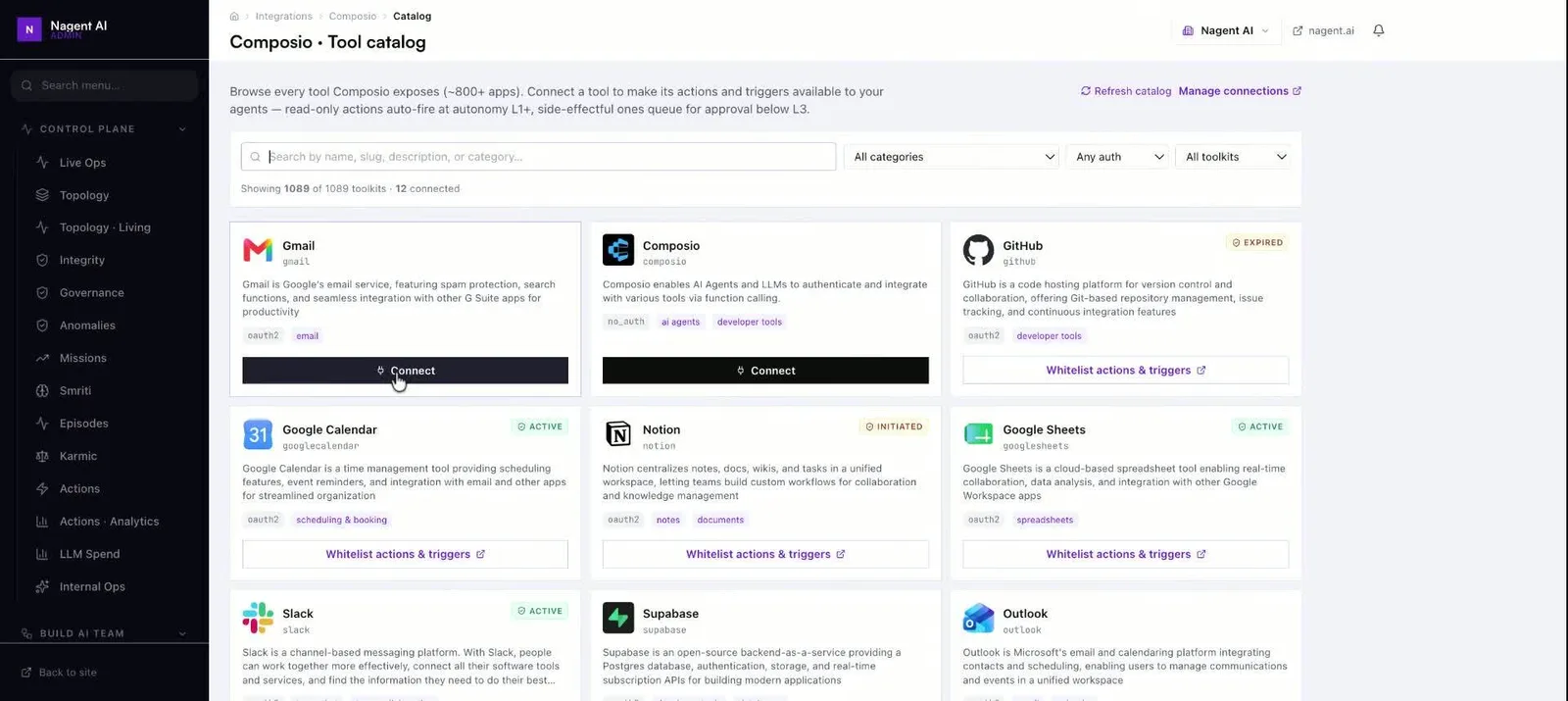Click the Gmail email tag
The height and width of the screenshot is (701, 1568).
(x=308, y=335)
